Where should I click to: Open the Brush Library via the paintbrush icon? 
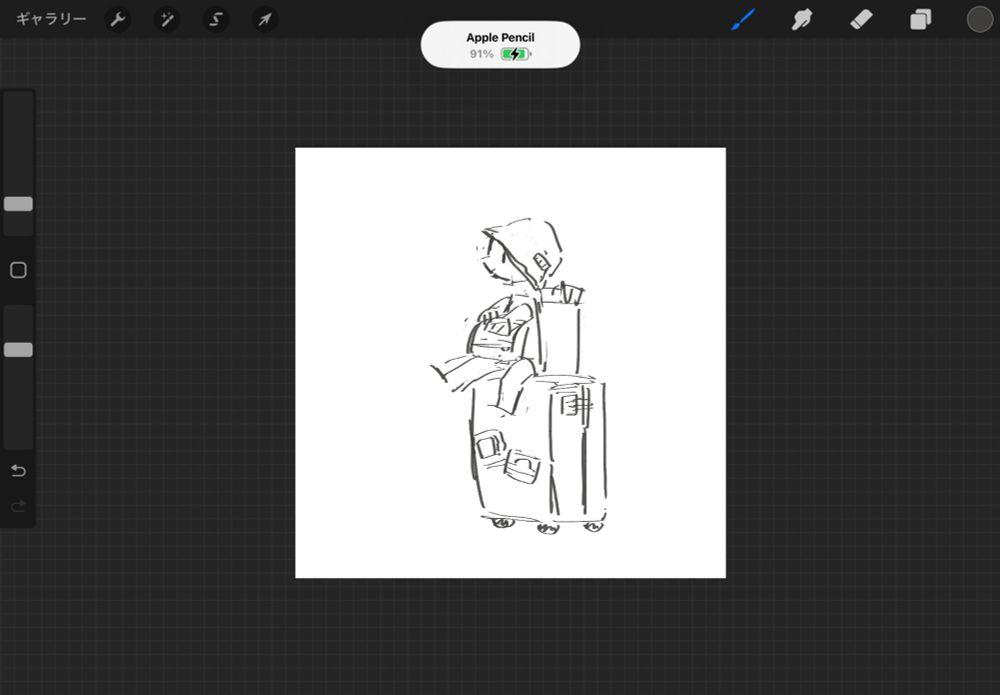point(742,19)
